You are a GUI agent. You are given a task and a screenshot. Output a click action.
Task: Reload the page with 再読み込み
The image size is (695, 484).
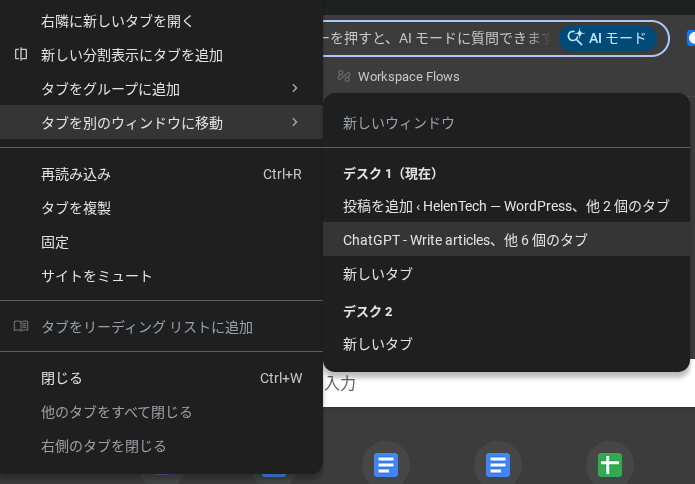76,174
